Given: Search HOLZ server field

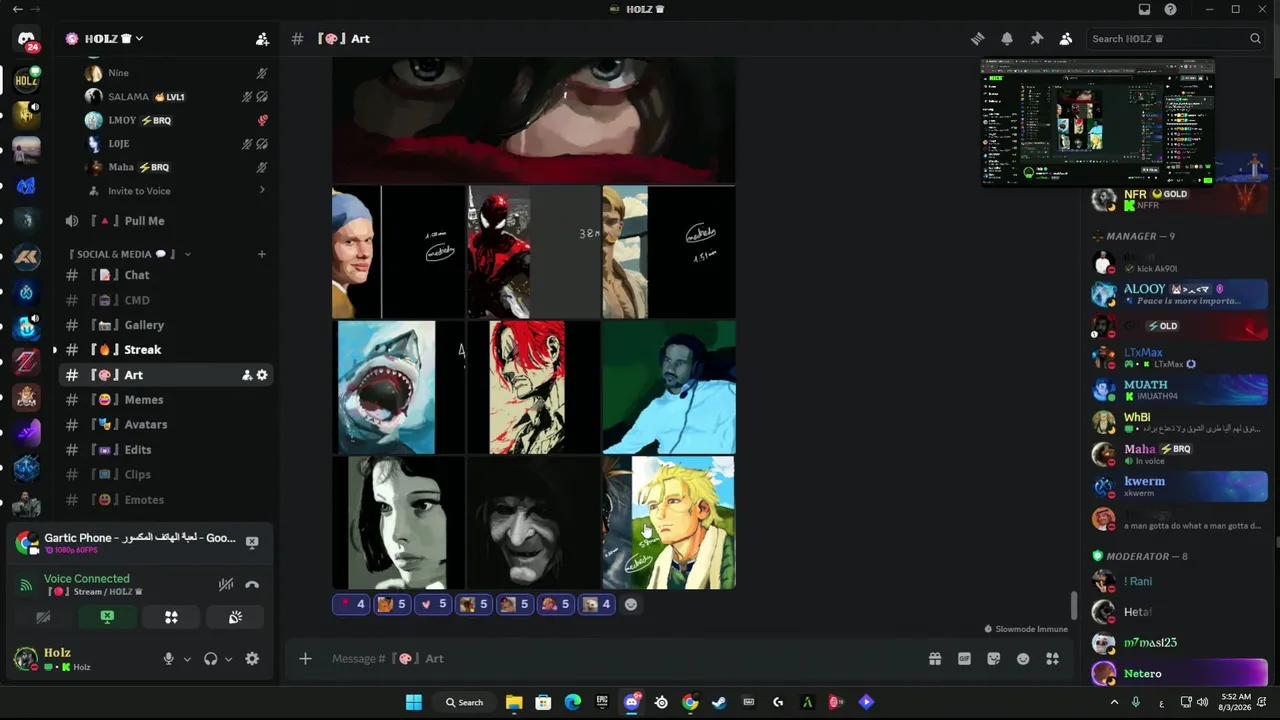Looking at the screenshot, I should [x=1176, y=39].
